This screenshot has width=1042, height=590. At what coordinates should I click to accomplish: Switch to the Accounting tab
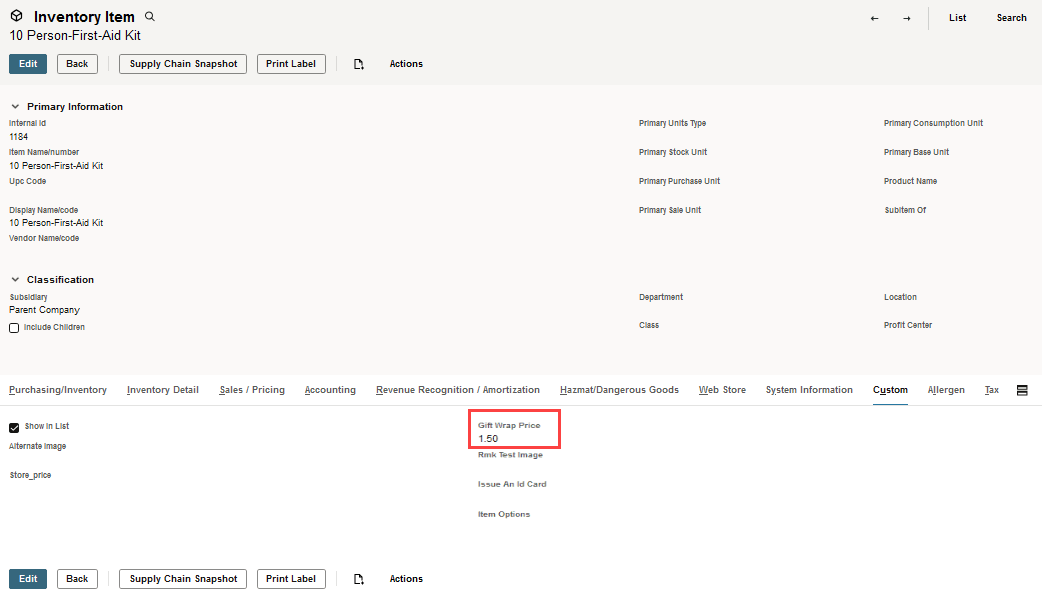330,390
